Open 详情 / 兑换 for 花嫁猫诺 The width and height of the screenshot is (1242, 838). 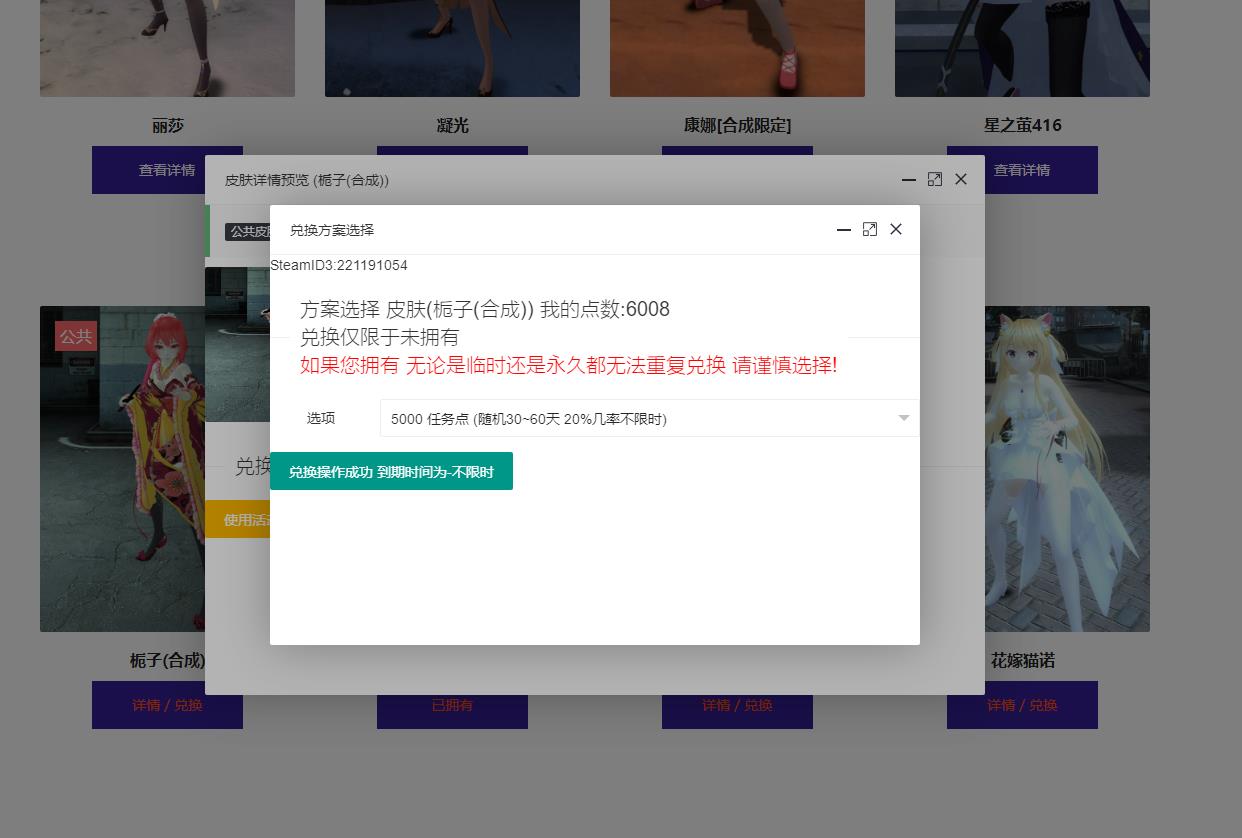(1022, 705)
